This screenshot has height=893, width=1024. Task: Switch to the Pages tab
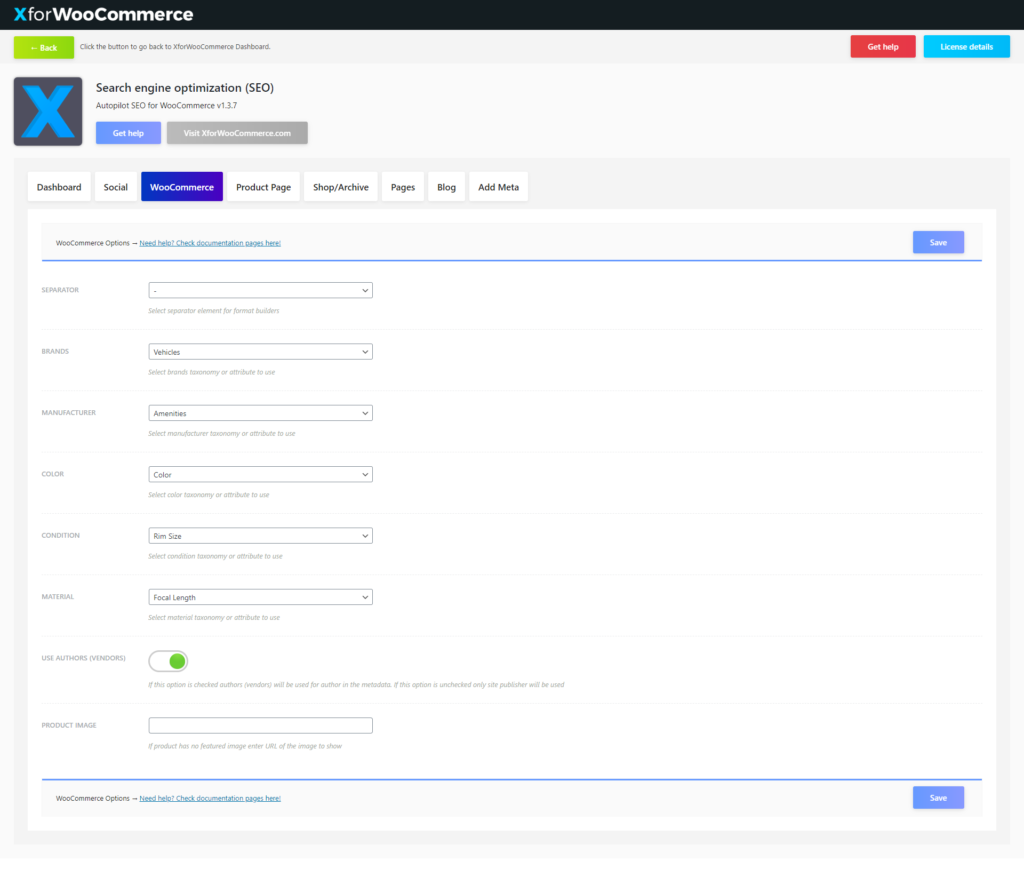(x=403, y=187)
